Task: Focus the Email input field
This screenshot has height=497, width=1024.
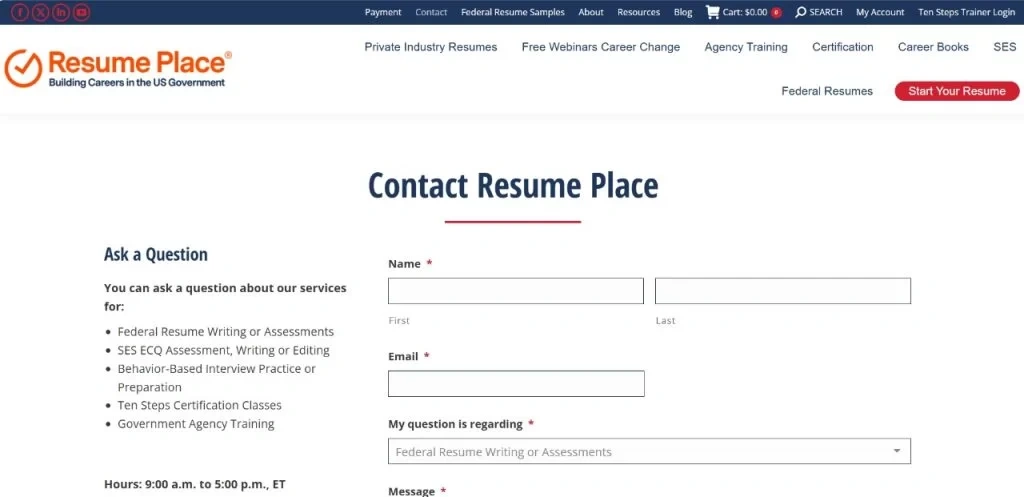Action: pyautogui.click(x=516, y=383)
